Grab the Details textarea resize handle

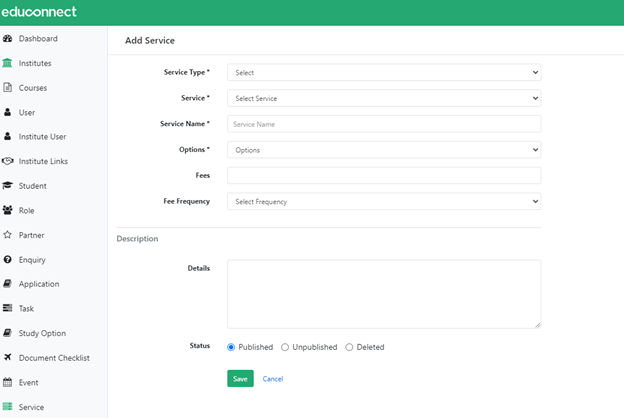pos(538,325)
